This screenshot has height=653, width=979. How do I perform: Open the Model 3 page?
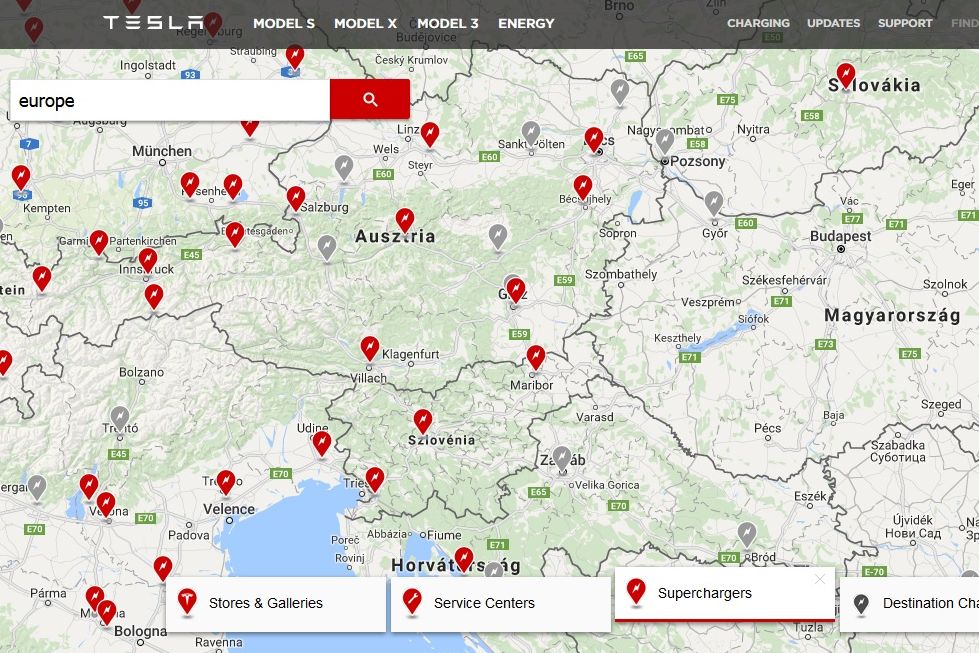(447, 23)
